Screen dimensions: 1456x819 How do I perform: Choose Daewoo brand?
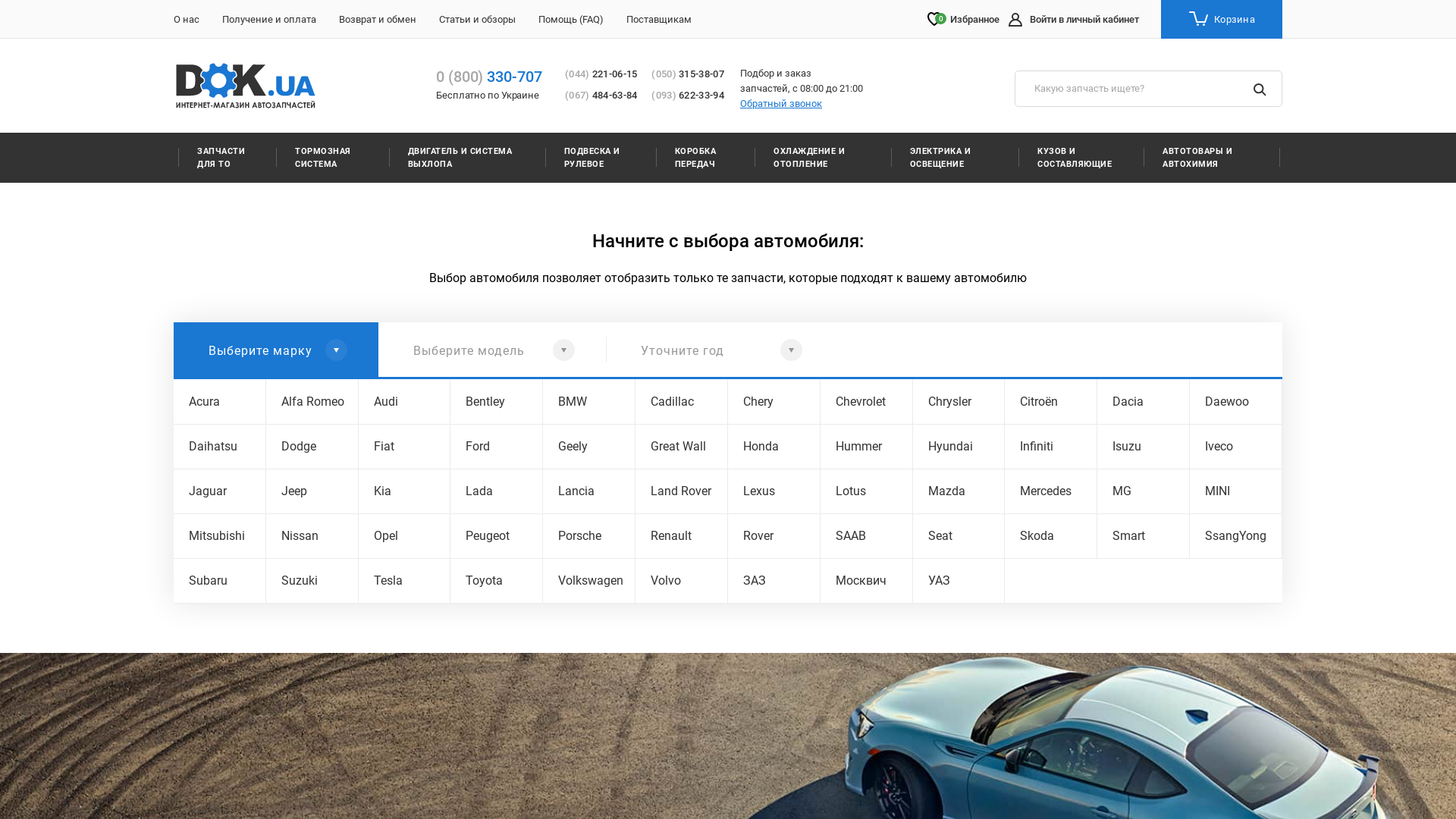click(1235, 401)
